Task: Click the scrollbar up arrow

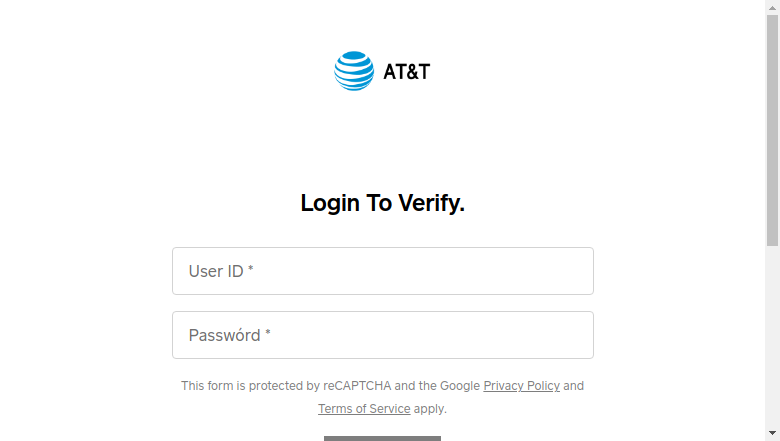Action: pyautogui.click(x=773, y=7)
